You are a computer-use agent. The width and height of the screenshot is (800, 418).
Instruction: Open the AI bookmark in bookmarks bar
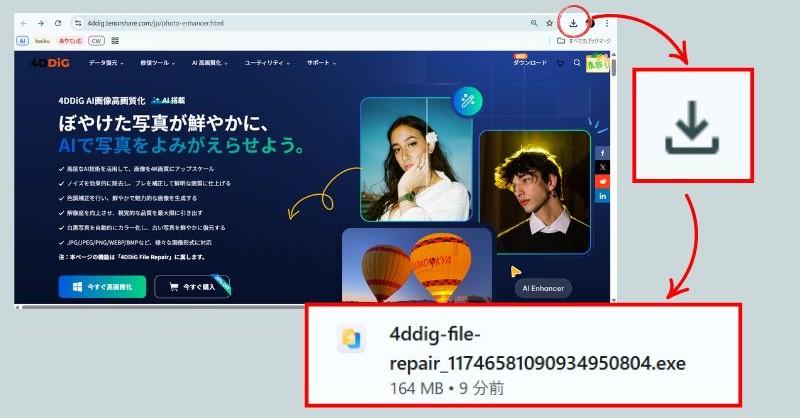22,41
